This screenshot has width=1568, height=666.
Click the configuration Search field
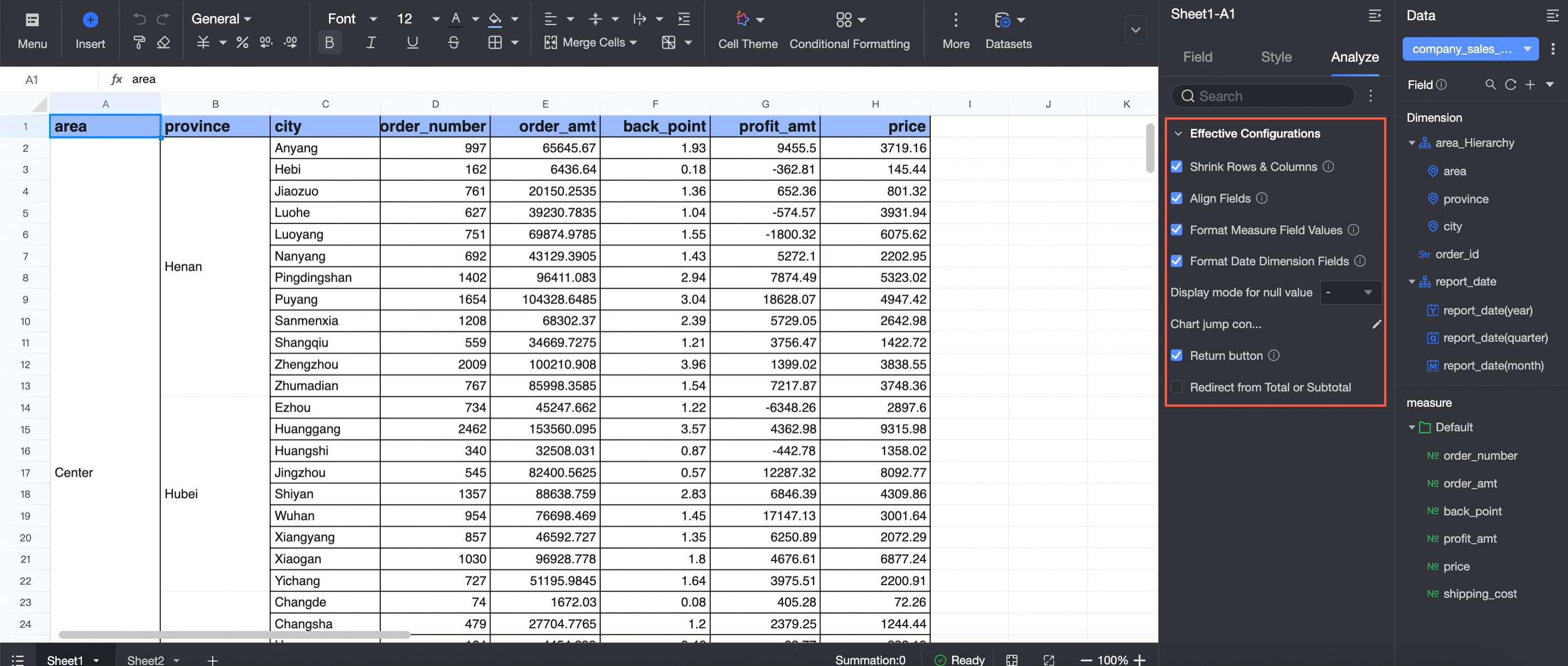tap(1263, 96)
